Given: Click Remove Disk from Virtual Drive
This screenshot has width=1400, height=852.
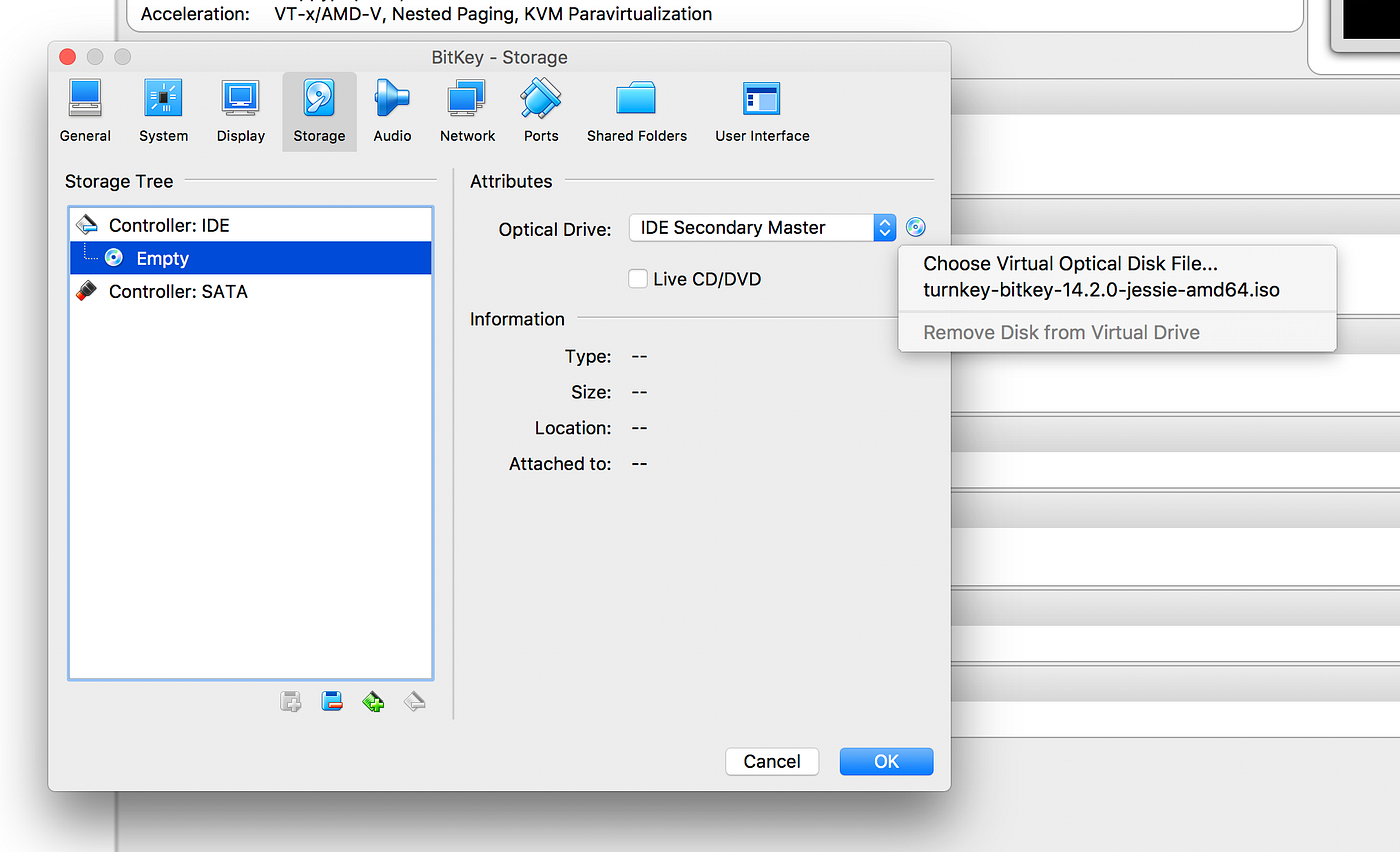Looking at the screenshot, I should tap(1061, 332).
